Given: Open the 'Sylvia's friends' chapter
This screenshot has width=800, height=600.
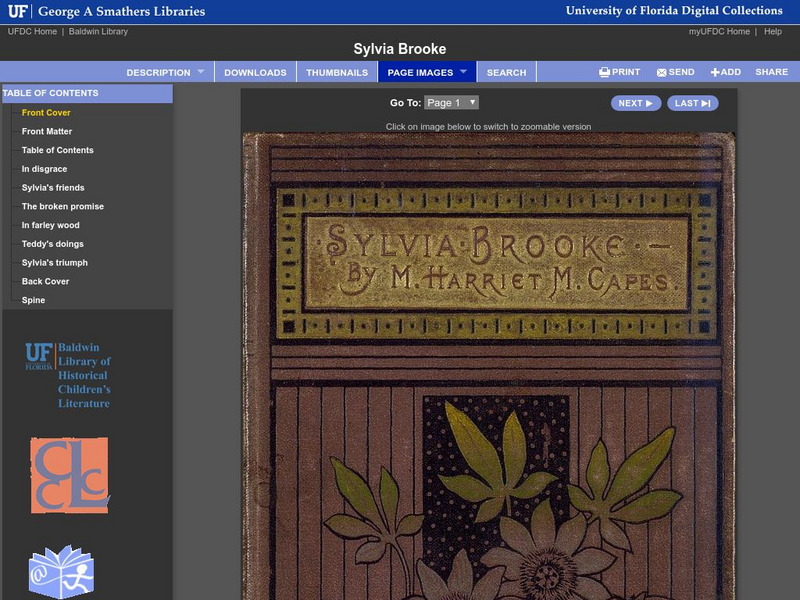Looking at the screenshot, I should 53,188.
